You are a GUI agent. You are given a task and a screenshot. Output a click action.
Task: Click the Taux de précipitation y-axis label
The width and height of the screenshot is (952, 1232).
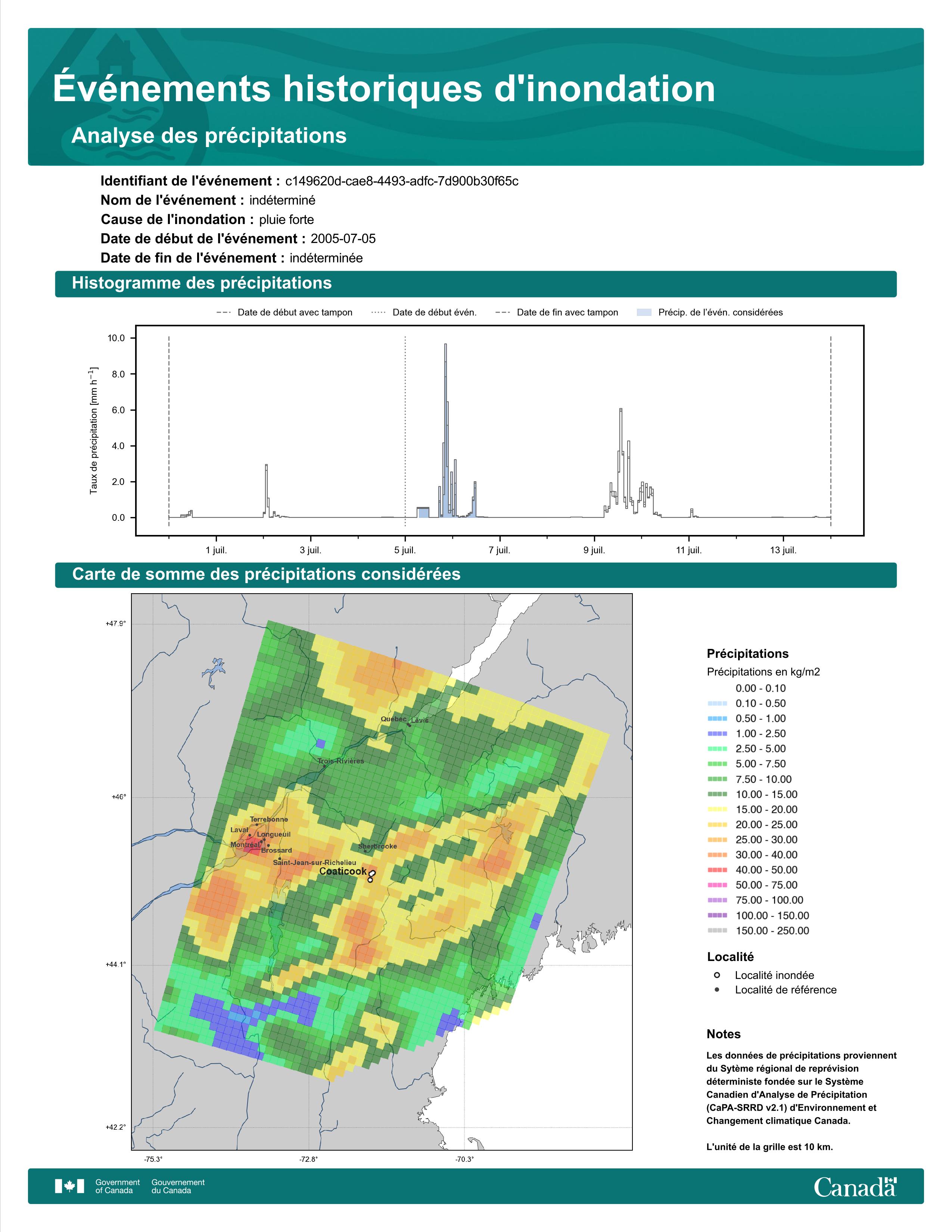tap(94, 430)
